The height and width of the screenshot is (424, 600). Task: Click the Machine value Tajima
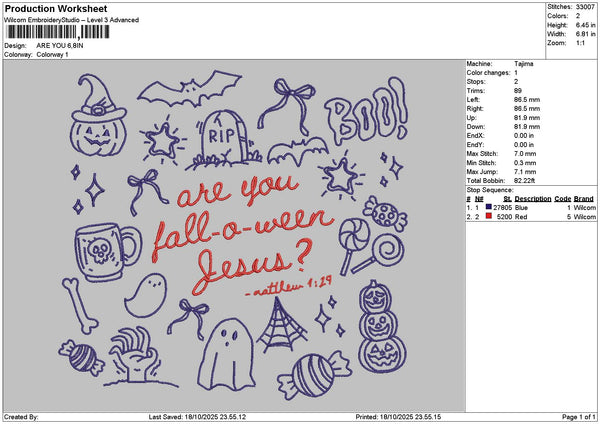tap(523, 64)
